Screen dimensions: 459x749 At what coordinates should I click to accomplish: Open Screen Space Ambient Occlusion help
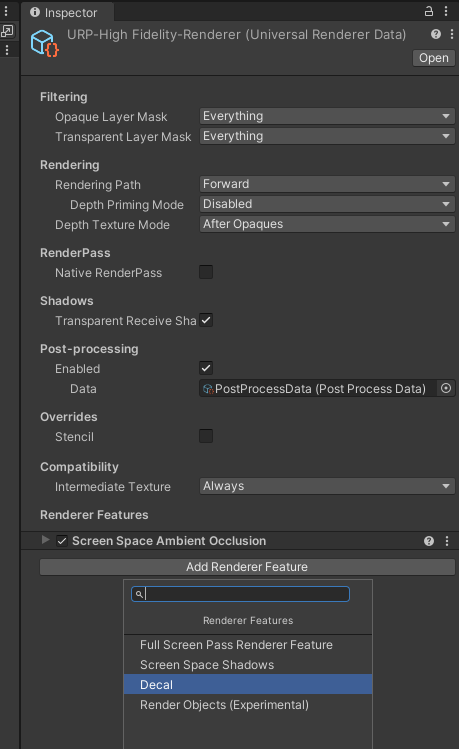[x=429, y=541]
